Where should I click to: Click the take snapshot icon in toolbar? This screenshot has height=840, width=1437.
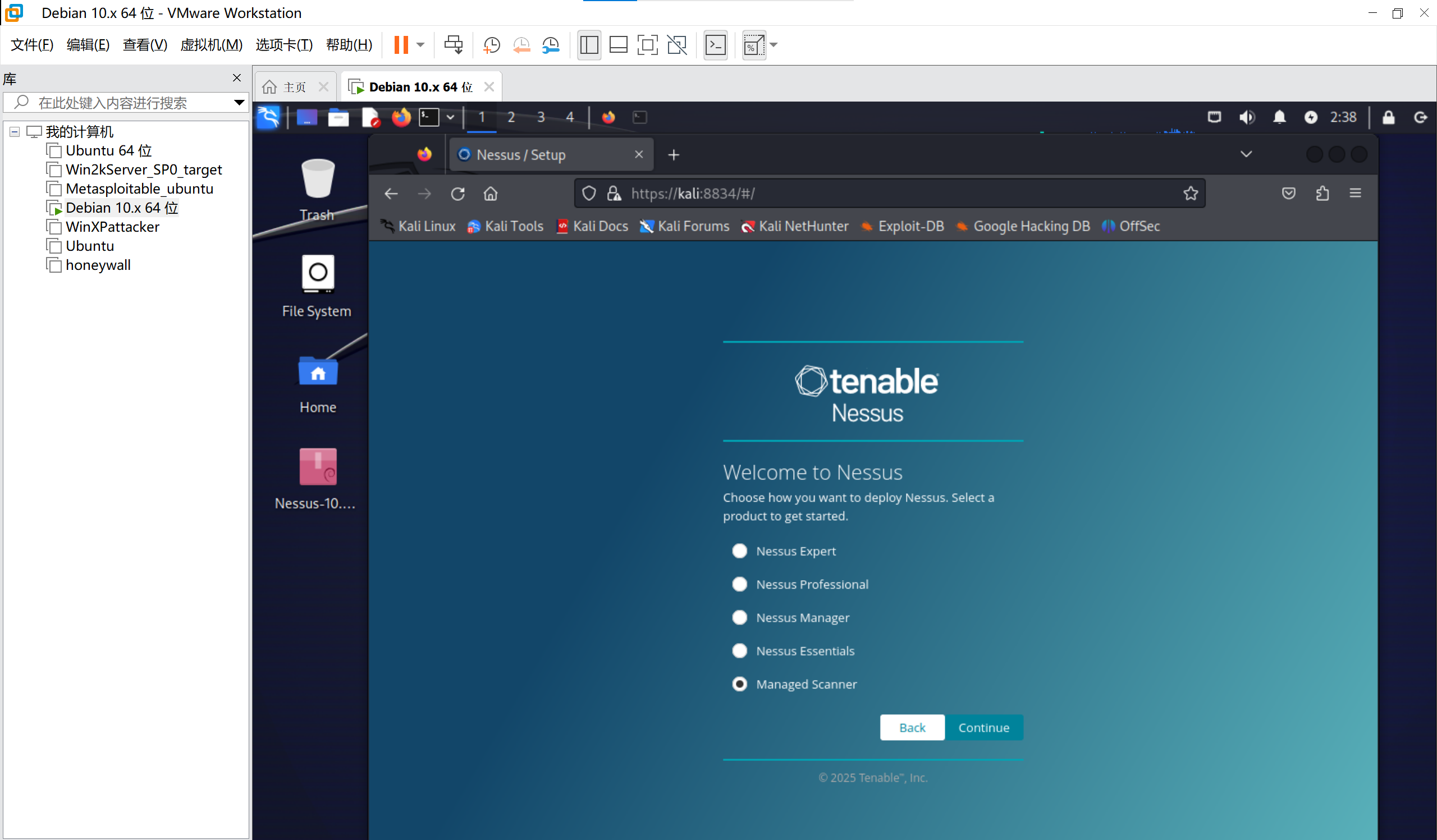coord(491,44)
